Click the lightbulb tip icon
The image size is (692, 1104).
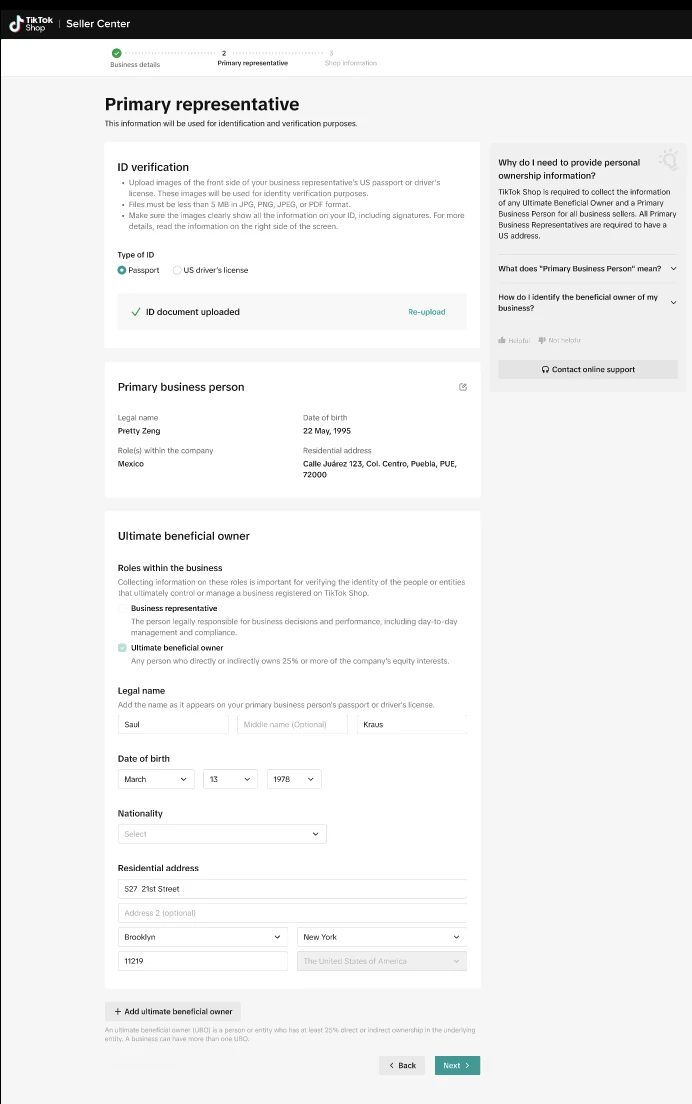[669, 160]
